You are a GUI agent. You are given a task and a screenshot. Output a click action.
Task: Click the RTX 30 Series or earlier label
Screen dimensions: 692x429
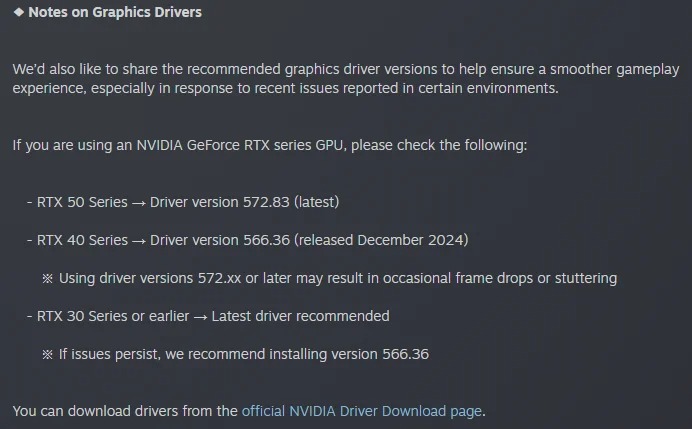click(113, 316)
